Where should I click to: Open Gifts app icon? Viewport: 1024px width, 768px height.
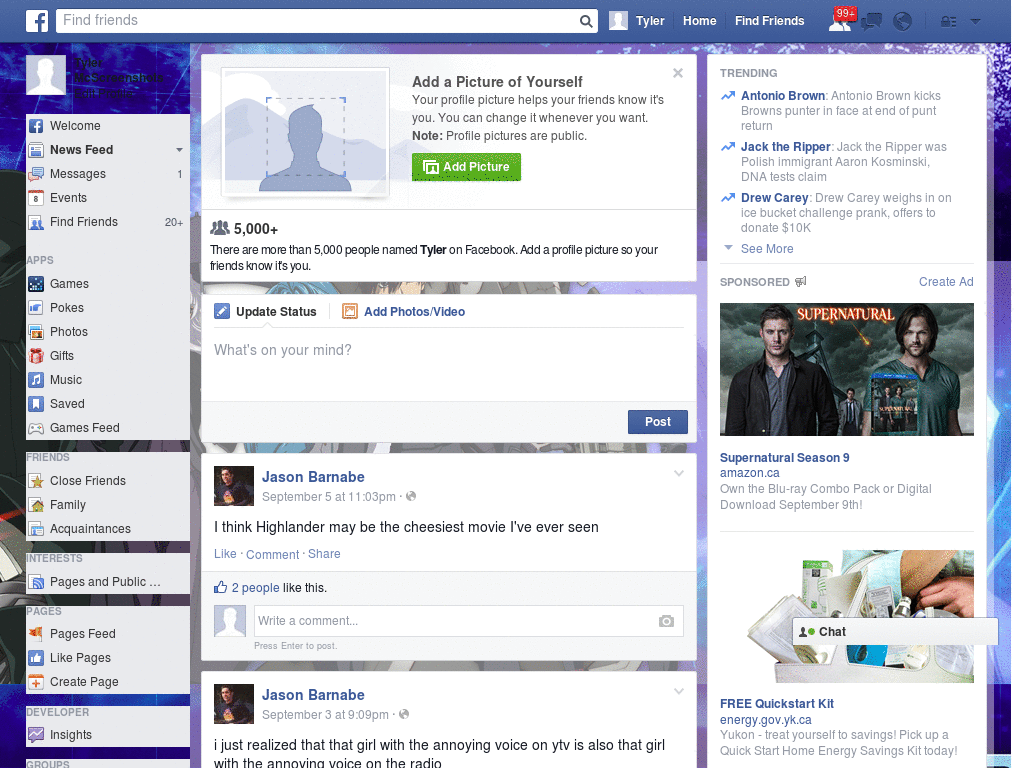[36, 356]
